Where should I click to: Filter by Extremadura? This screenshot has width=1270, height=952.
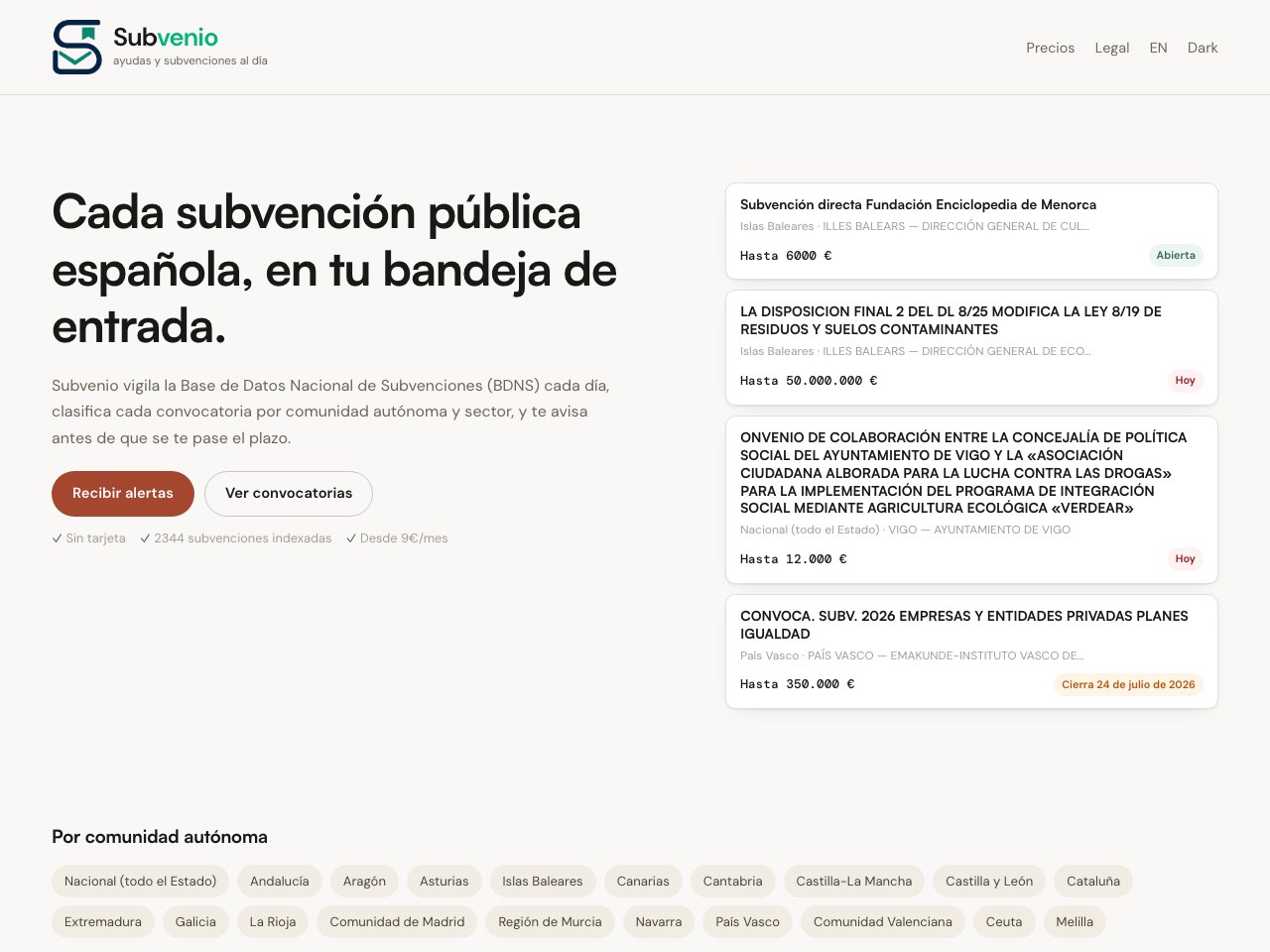click(103, 922)
